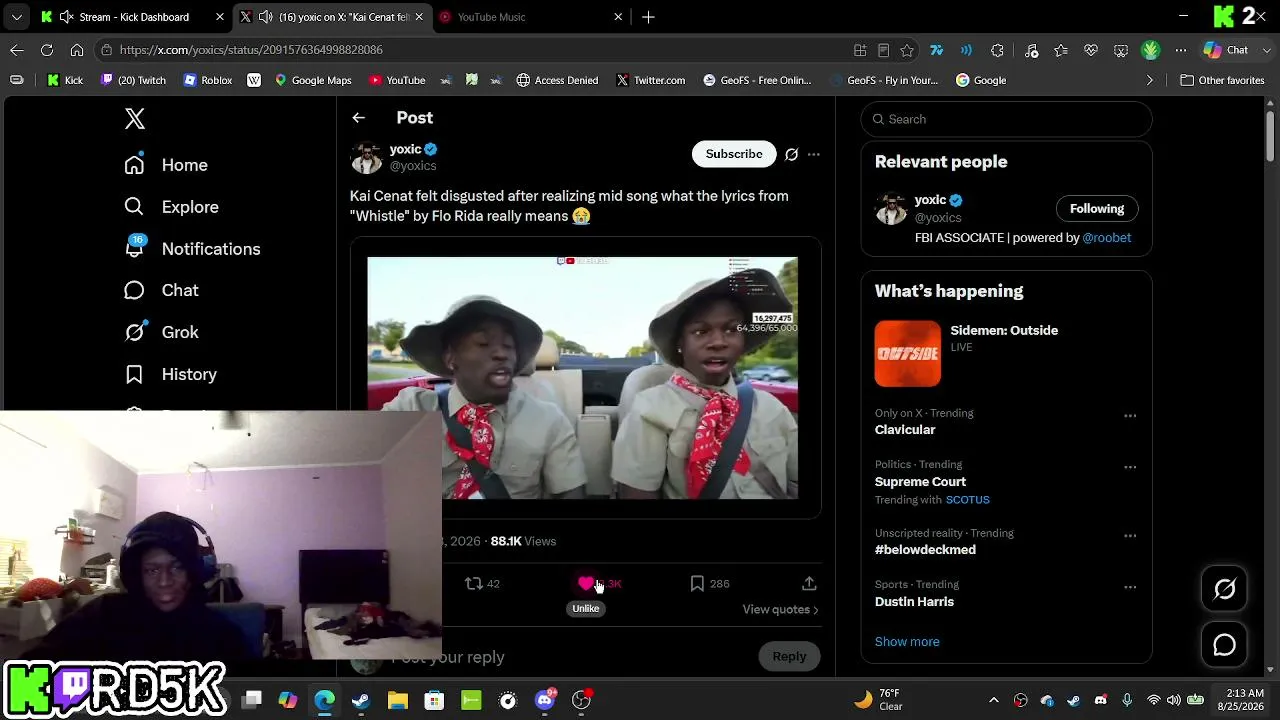Click the volume icon in system tray
Image resolution: width=1280 pixels, height=720 pixels.
[1174, 700]
